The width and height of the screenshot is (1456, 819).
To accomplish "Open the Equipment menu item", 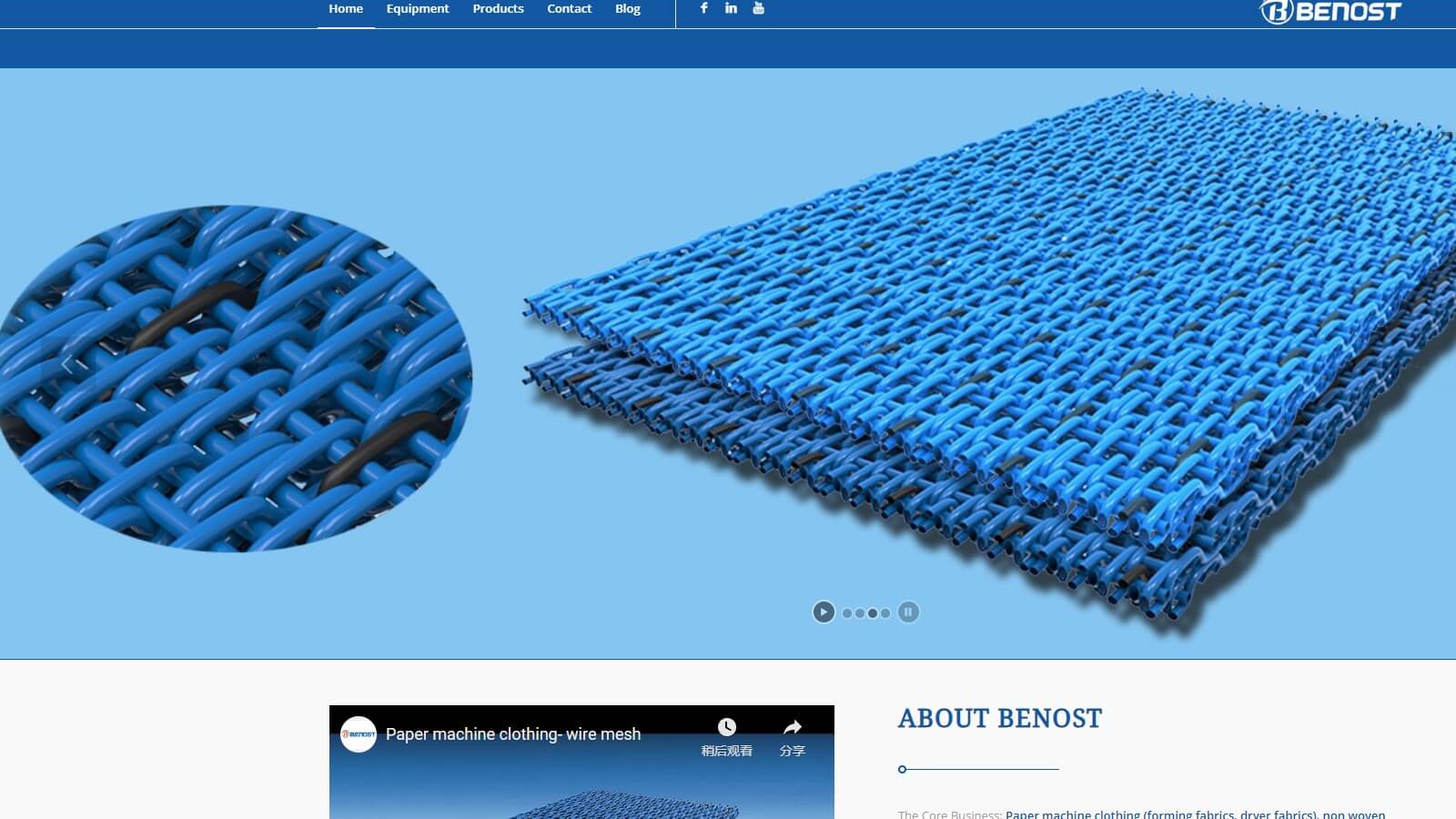I will 418,9.
